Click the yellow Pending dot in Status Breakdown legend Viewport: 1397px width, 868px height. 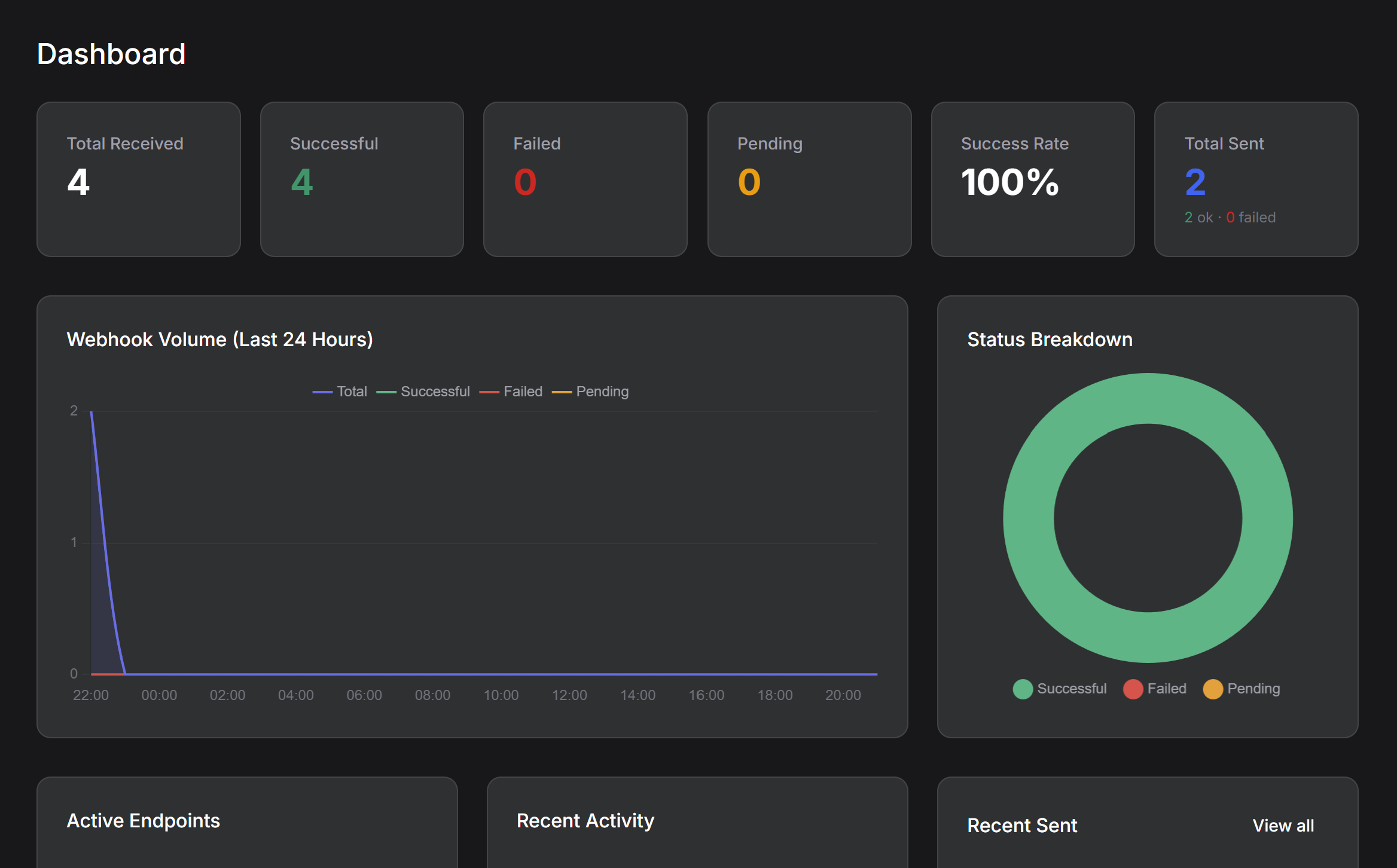(1213, 689)
